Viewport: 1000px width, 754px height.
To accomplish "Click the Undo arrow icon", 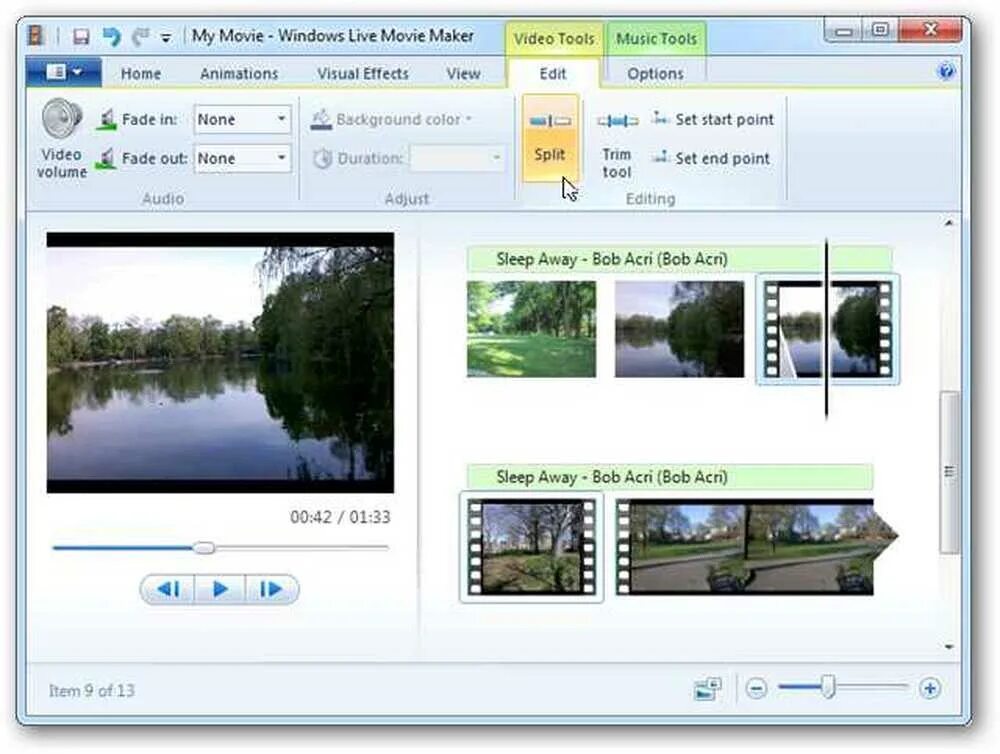I will [x=112, y=36].
